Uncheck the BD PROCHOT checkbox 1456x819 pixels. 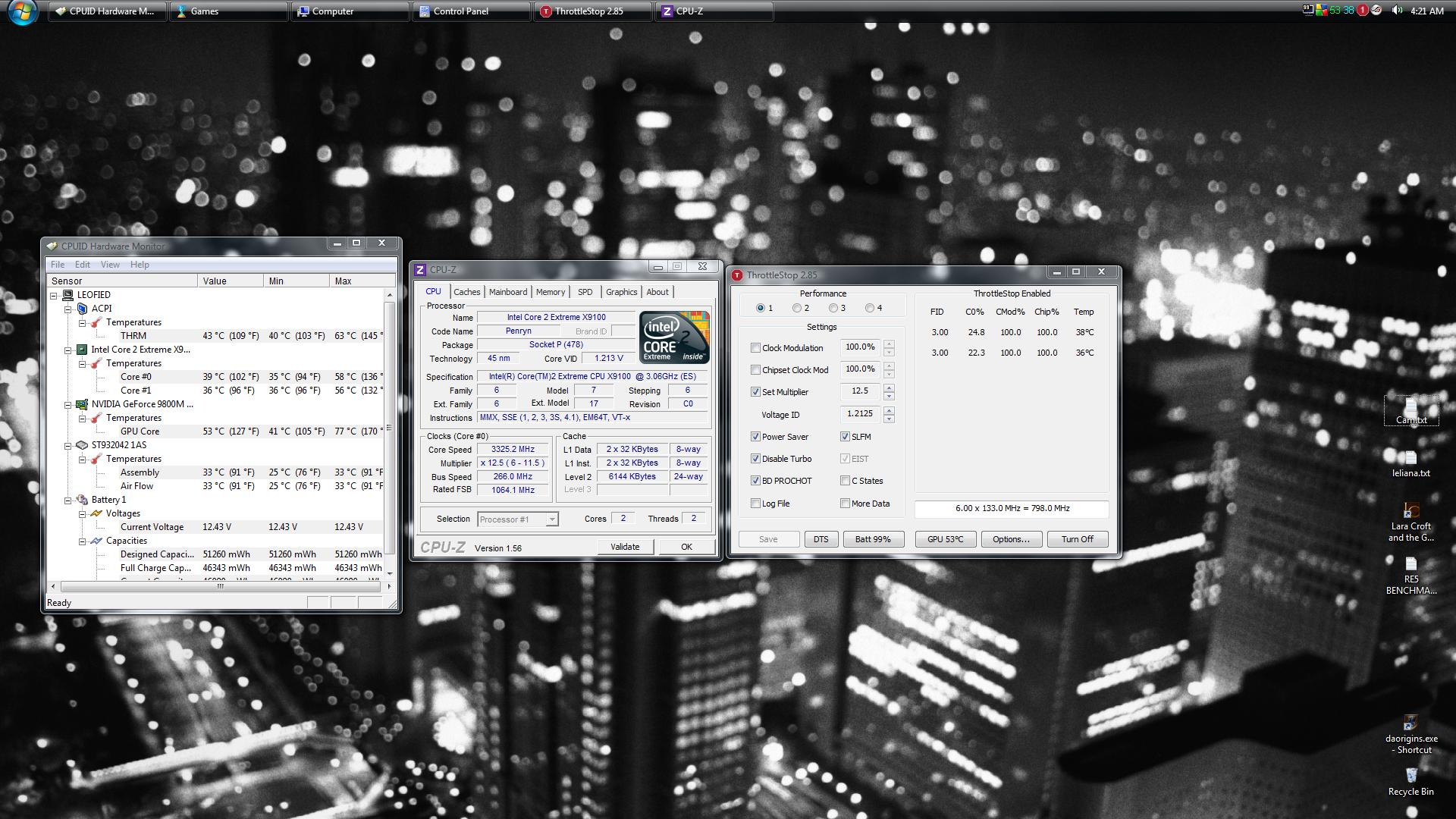coord(755,481)
